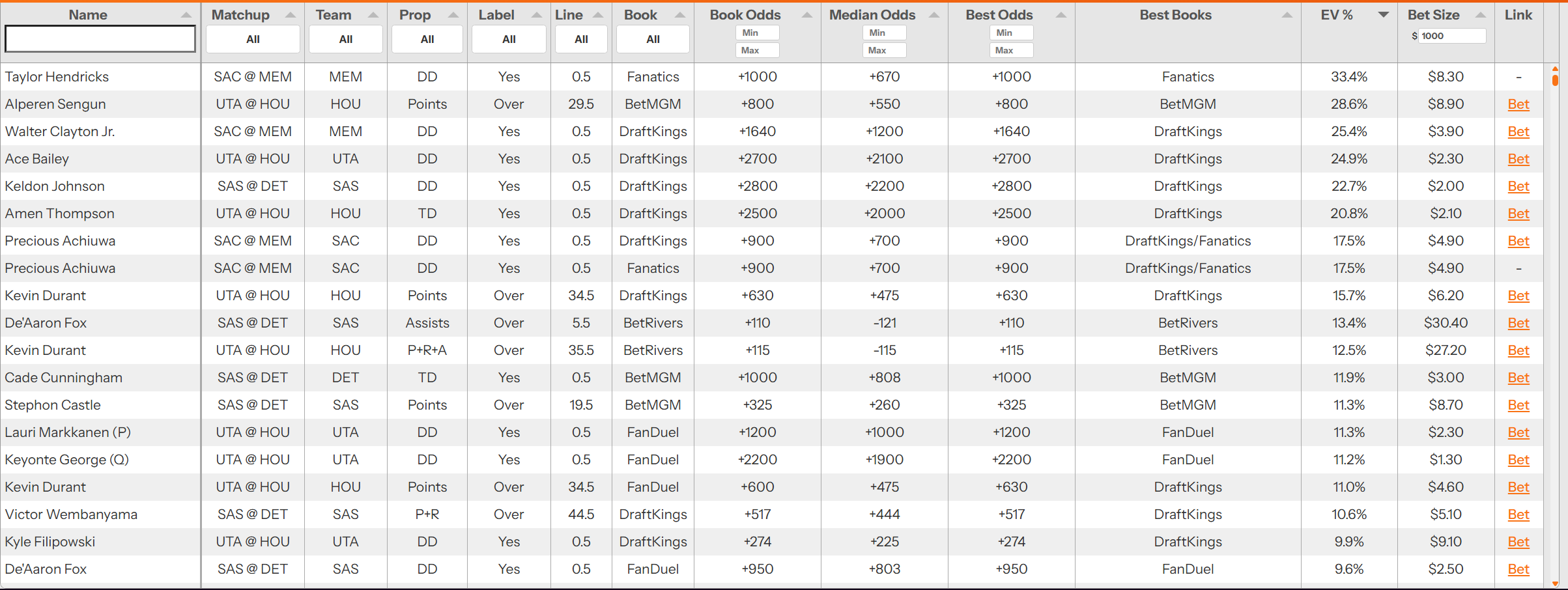Sort by Name column arrow
The width and height of the screenshot is (1568, 590).
point(186,15)
